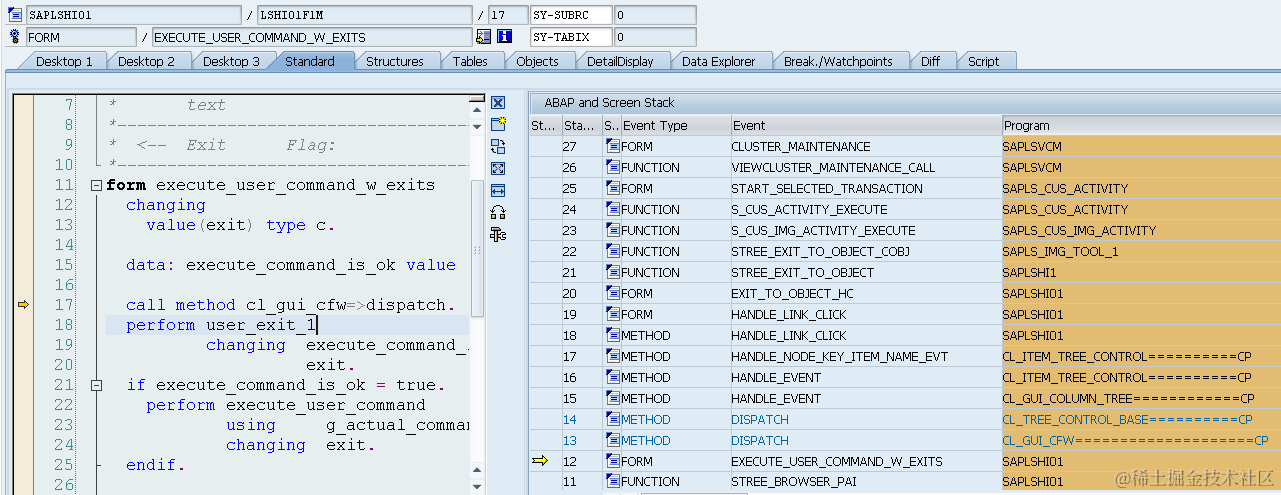The width and height of the screenshot is (1281, 495).
Task: Select the Standard tab
Action: pyautogui.click(x=310, y=61)
